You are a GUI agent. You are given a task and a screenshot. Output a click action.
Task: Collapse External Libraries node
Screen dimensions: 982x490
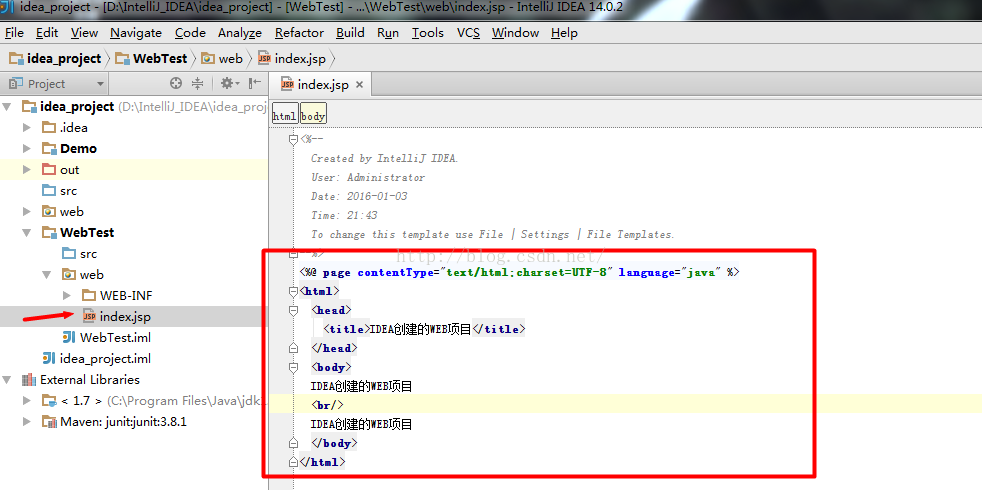click(x=8, y=380)
